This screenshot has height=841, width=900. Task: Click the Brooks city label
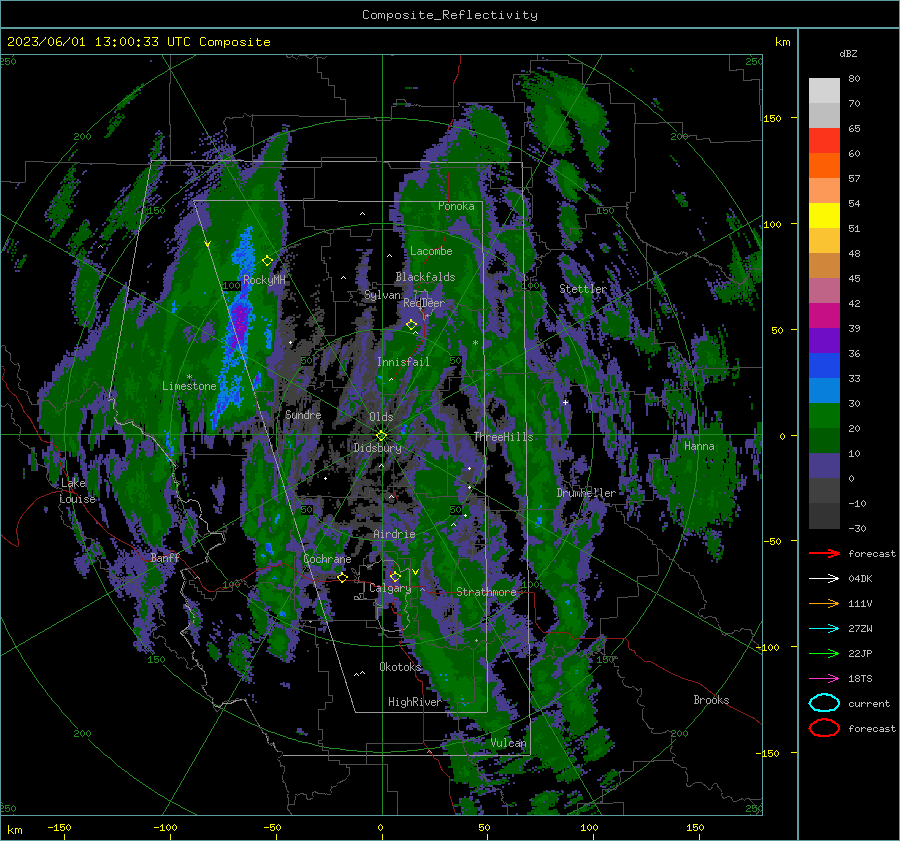711,700
